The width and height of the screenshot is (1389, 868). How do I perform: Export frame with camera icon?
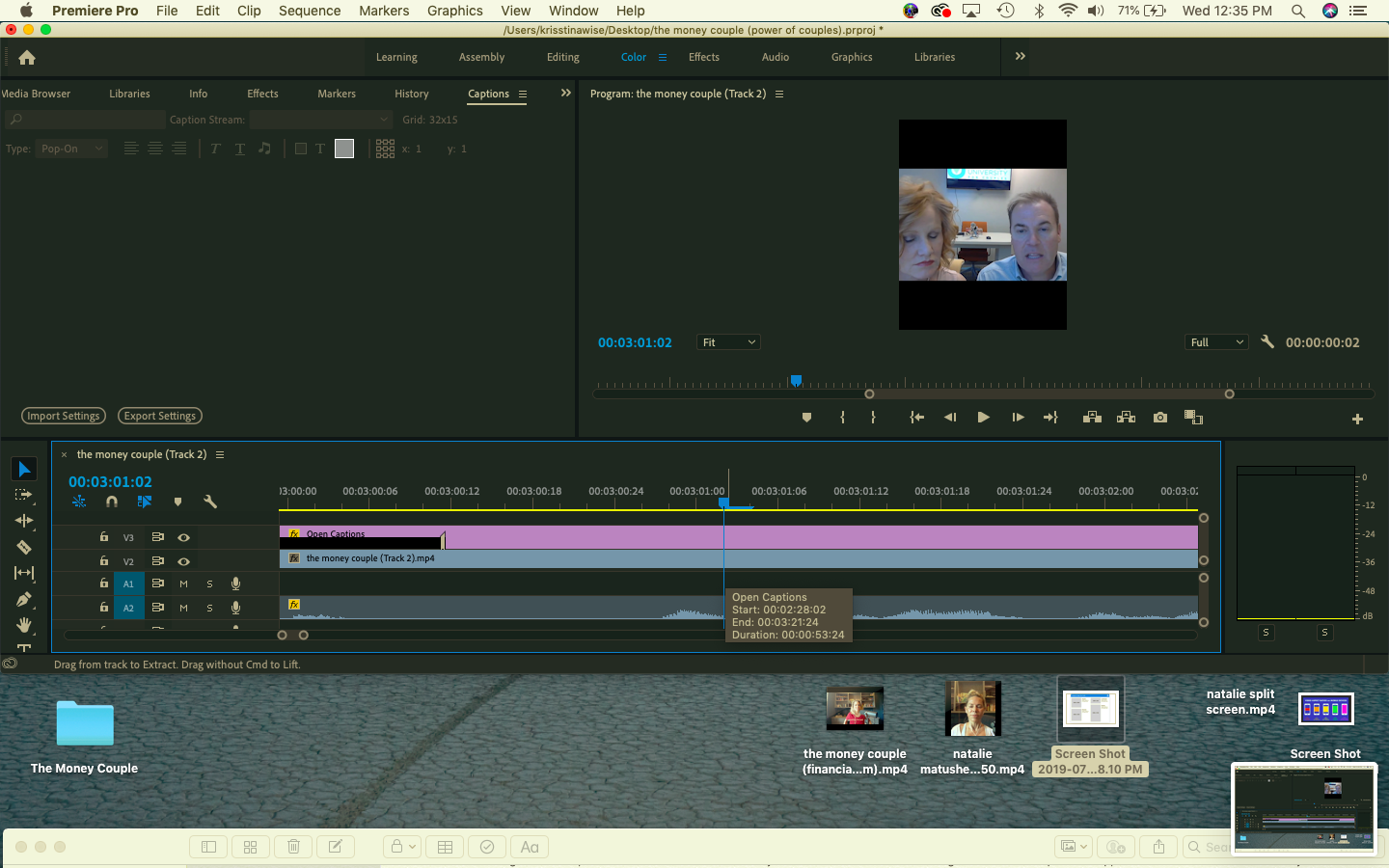pos(1160,418)
